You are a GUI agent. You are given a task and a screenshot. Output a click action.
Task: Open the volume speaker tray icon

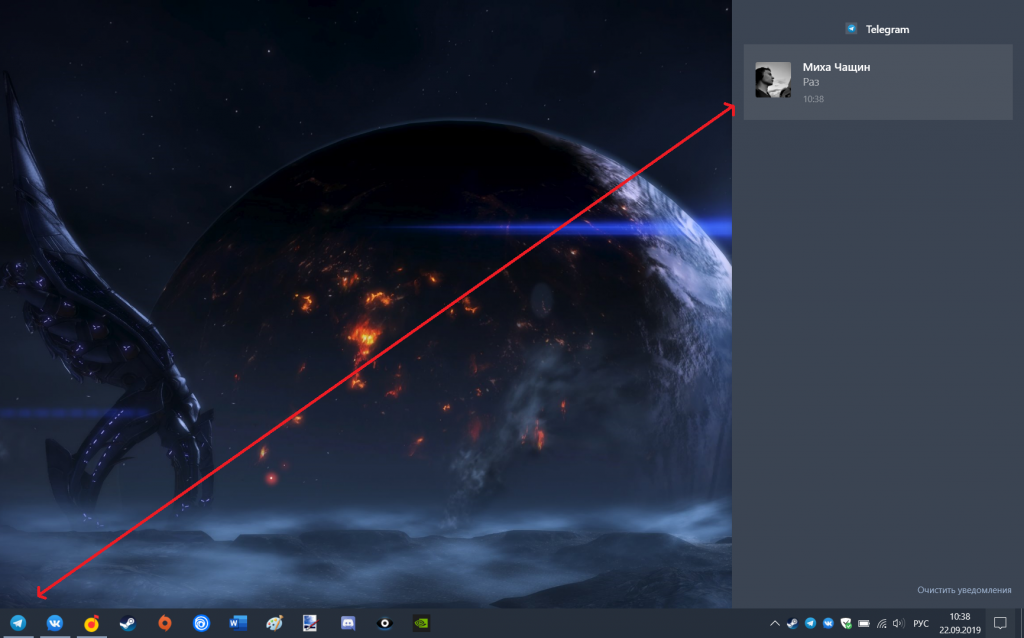tap(899, 624)
